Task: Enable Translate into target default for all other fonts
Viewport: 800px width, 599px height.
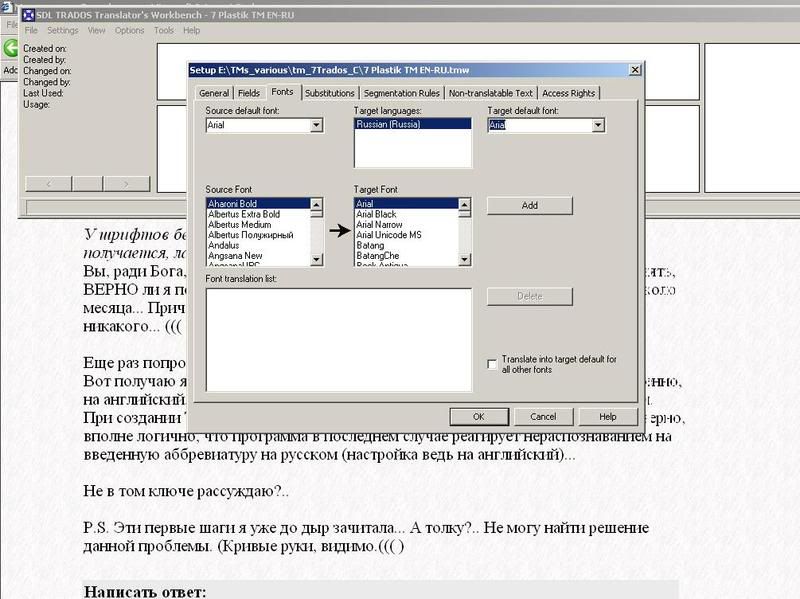Action: click(x=492, y=364)
